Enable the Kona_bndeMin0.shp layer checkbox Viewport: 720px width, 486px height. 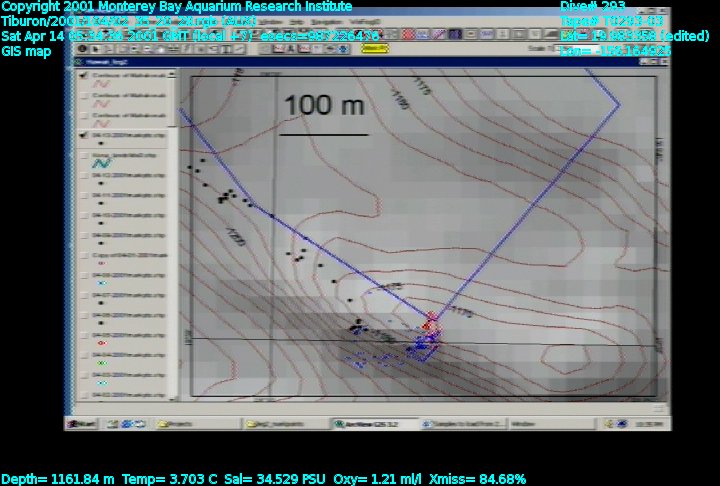83,155
